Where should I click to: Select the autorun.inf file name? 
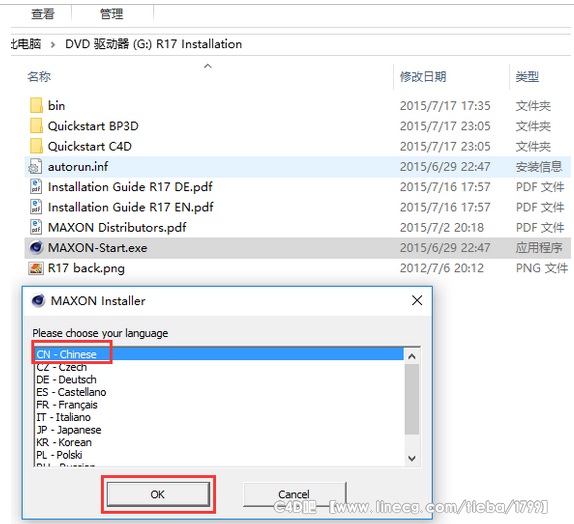(x=78, y=167)
